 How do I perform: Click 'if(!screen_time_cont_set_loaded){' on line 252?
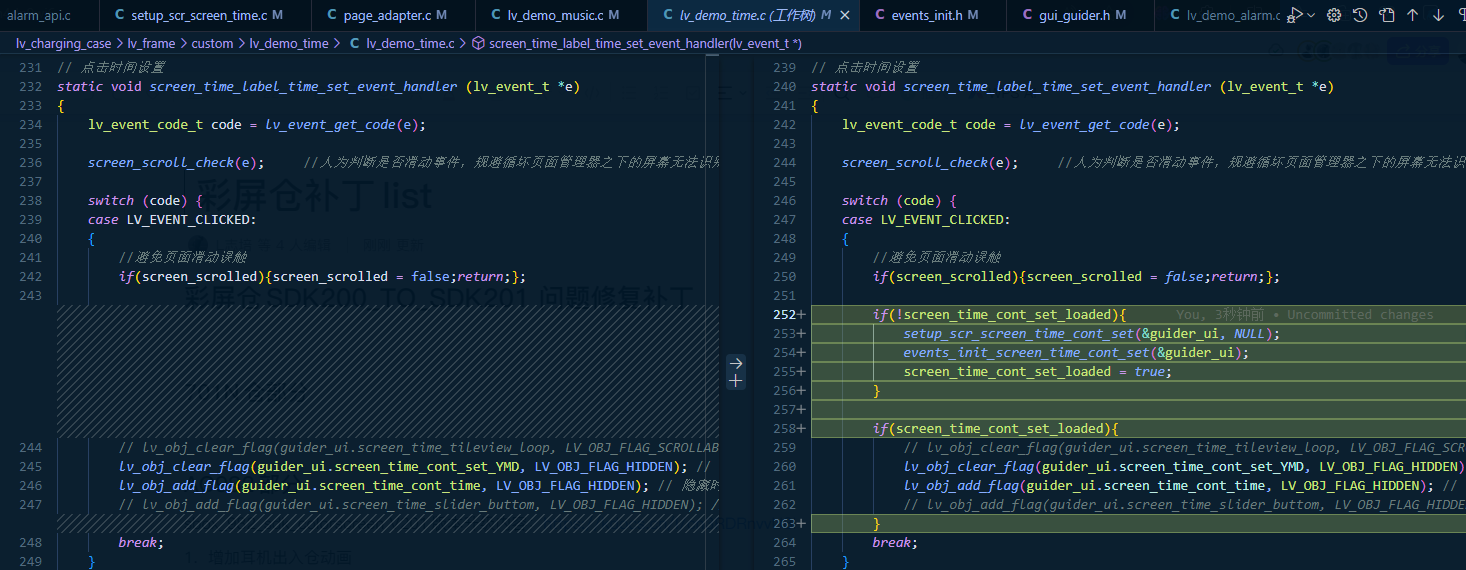1000,314
